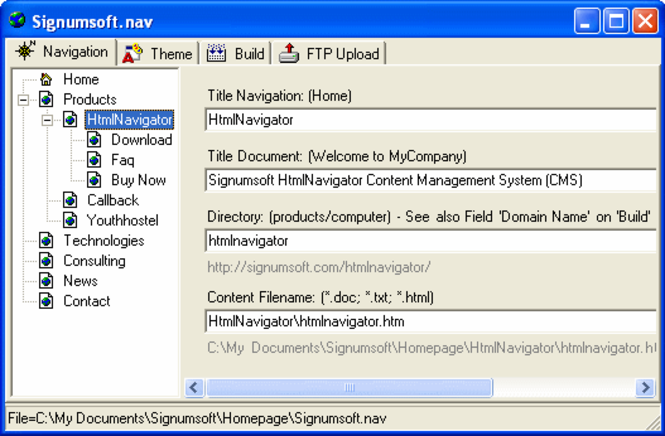Open the Theme tab
Screen dimensions: 665x436
coord(158,53)
